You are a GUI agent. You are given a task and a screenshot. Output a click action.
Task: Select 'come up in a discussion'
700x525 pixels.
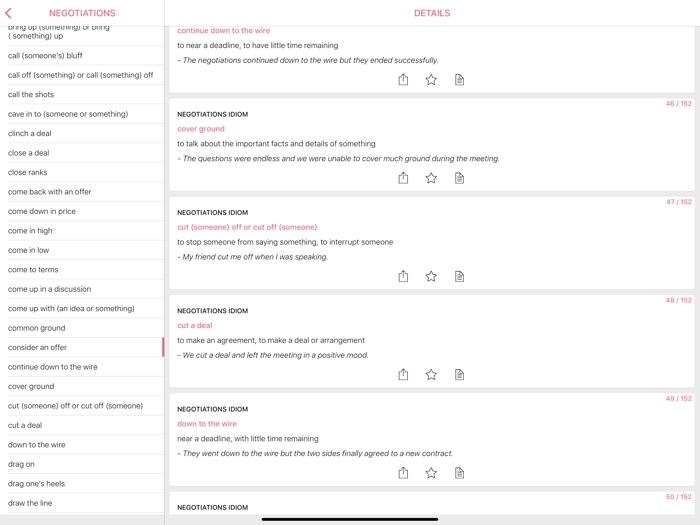pyautogui.click(x=82, y=289)
